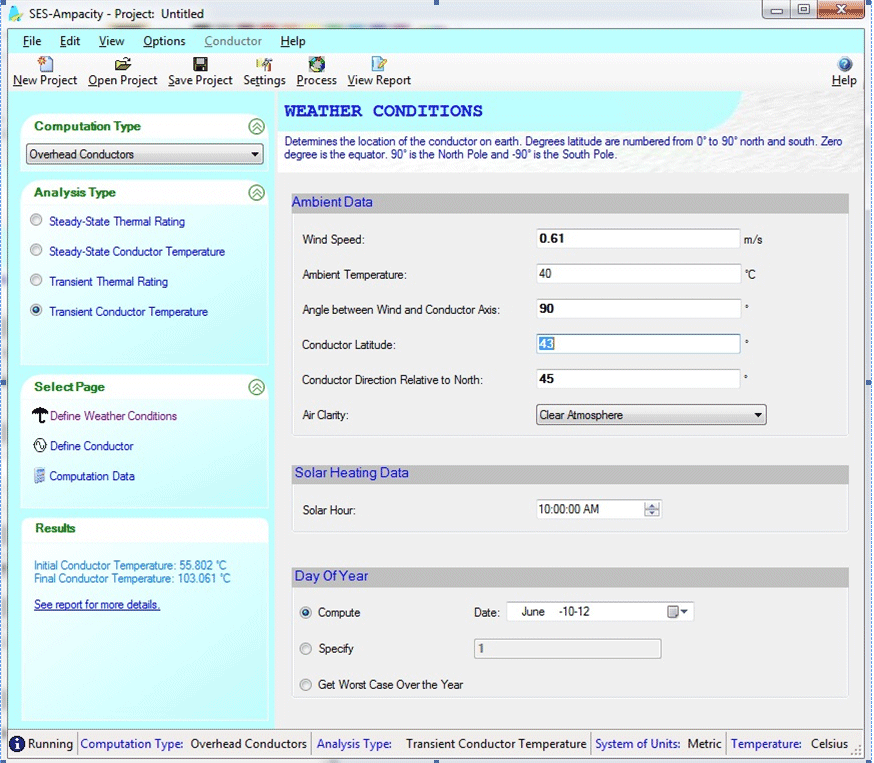Viewport: 874px width, 763px height.
Task: Click the SES-Ampacity title bar app icon
Action: (16, 13)
